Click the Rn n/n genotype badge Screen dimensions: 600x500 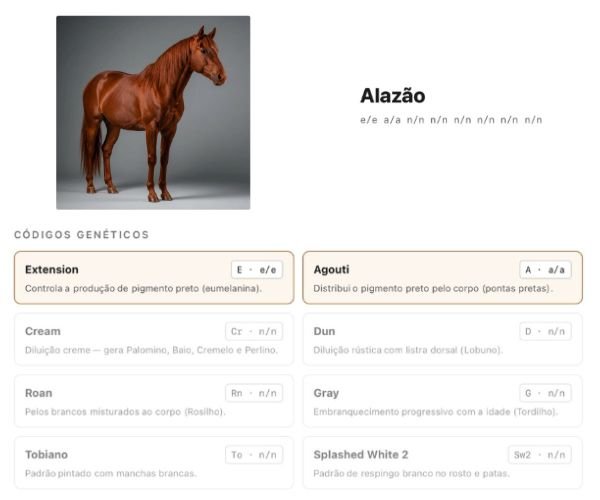(x=254, y=393)
